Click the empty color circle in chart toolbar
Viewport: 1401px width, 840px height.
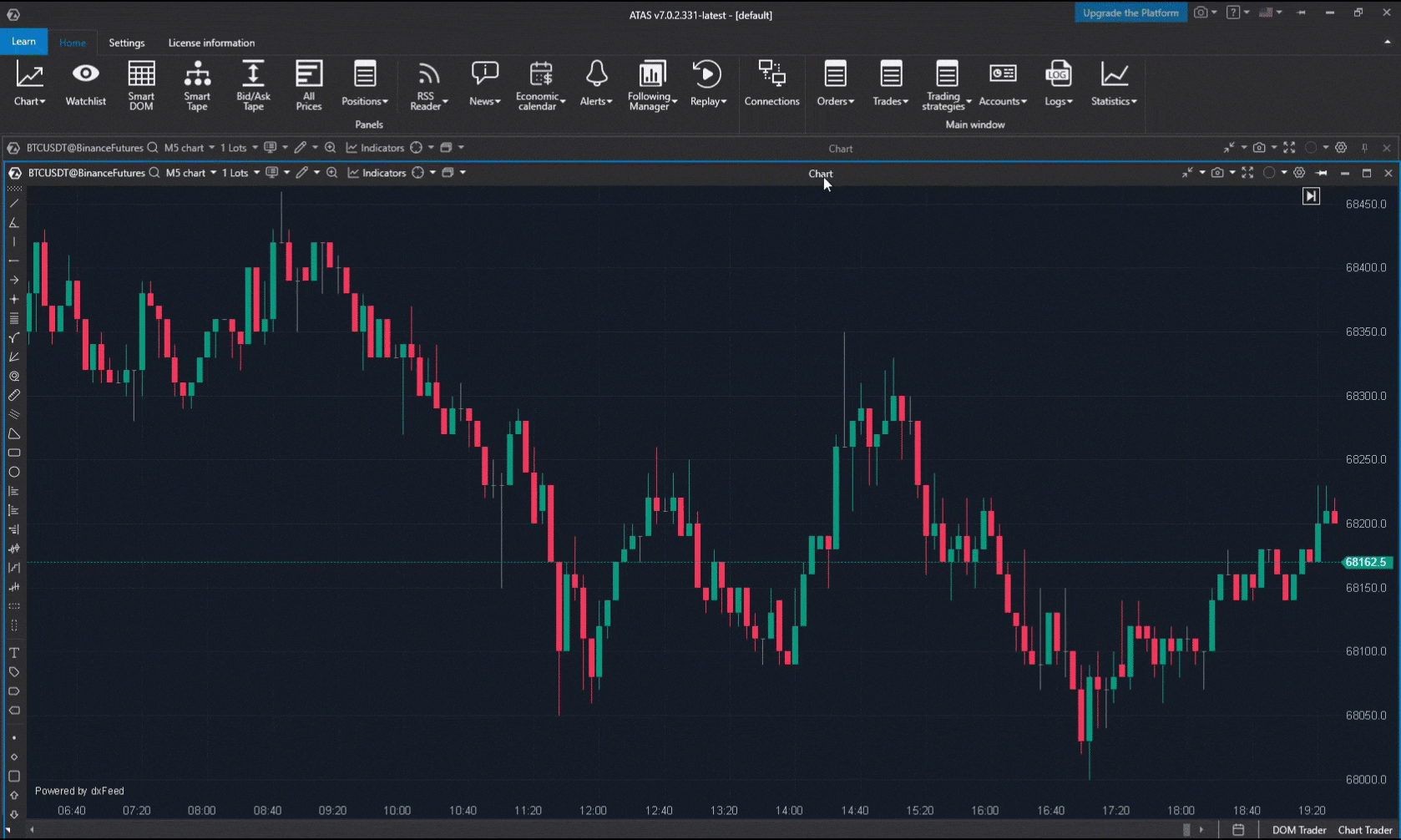click(x=1269, y=173)
